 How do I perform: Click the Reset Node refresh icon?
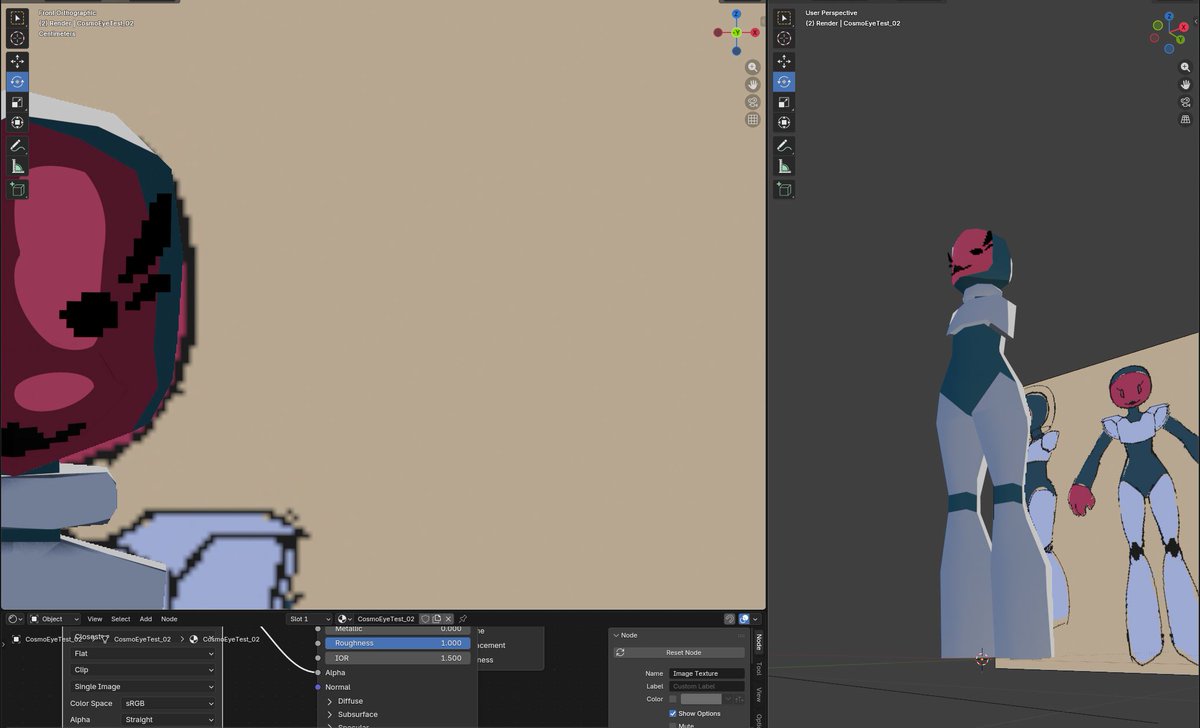tap(620, 652)
